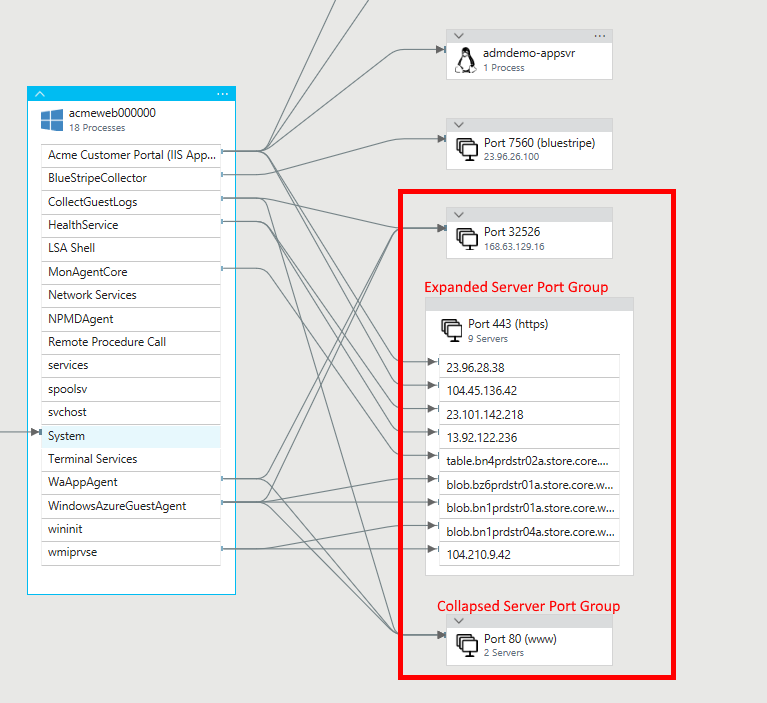Select the blob.bz6prdstr01a.store.core server

(x=529, y=484)
